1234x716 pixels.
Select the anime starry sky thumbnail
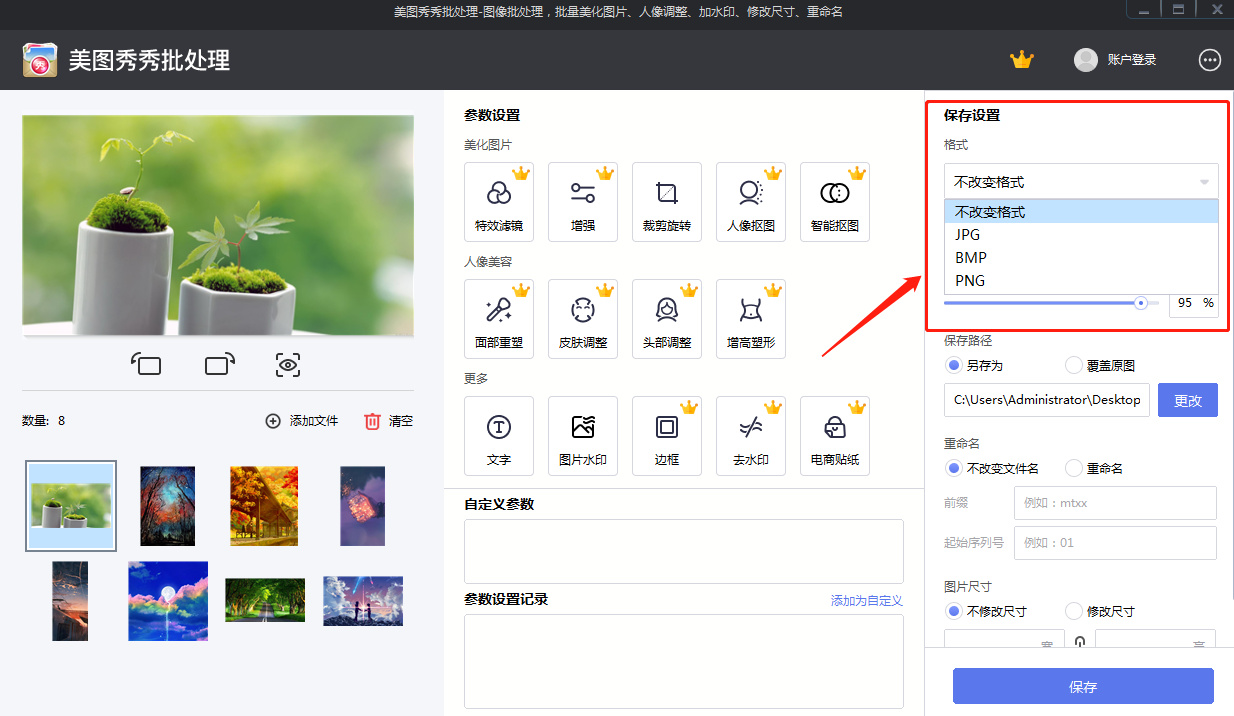tap(363, 601)
